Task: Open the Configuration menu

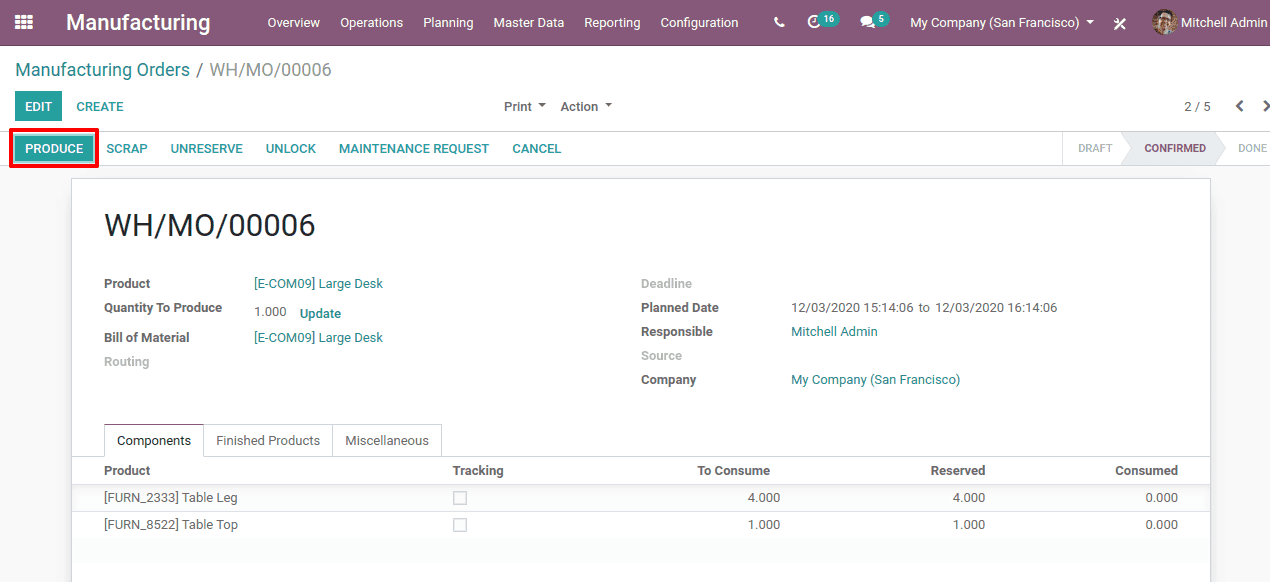Action: 700,22
